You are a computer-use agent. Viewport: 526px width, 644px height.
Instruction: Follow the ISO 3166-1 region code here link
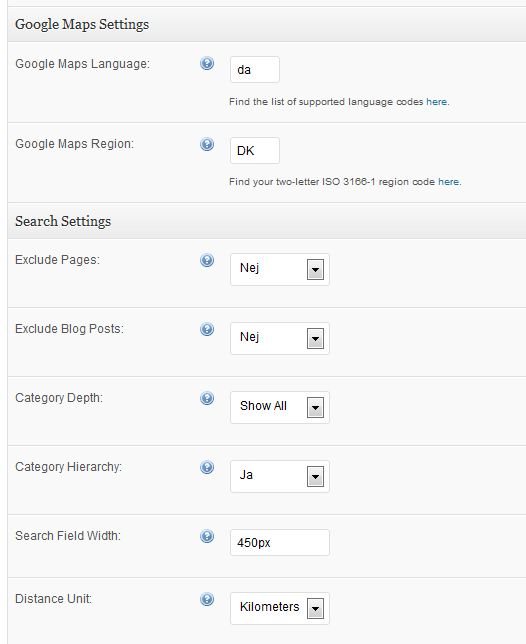tap(448, 182)
